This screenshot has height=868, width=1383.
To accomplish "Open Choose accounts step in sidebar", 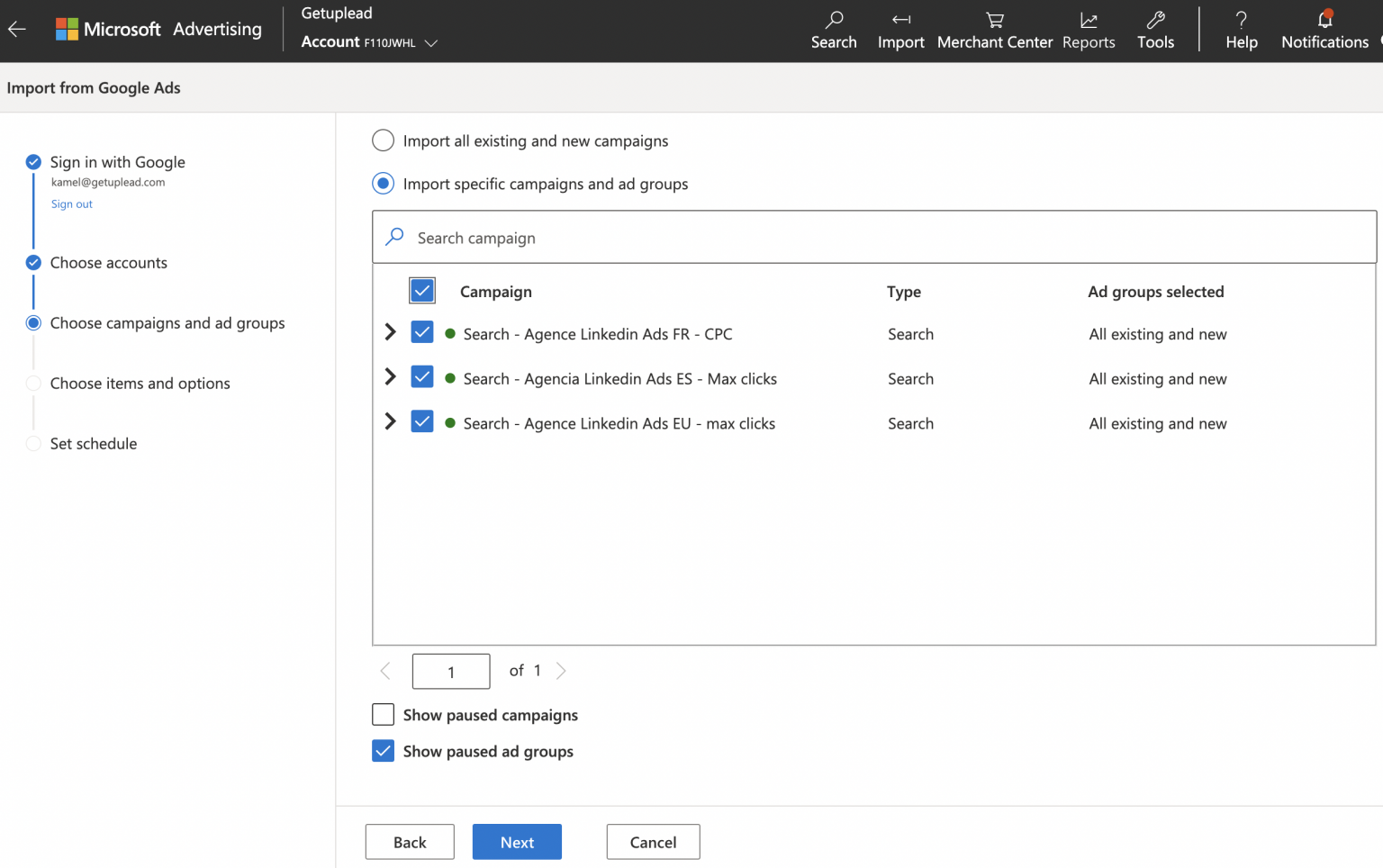I will pos(109,263).
